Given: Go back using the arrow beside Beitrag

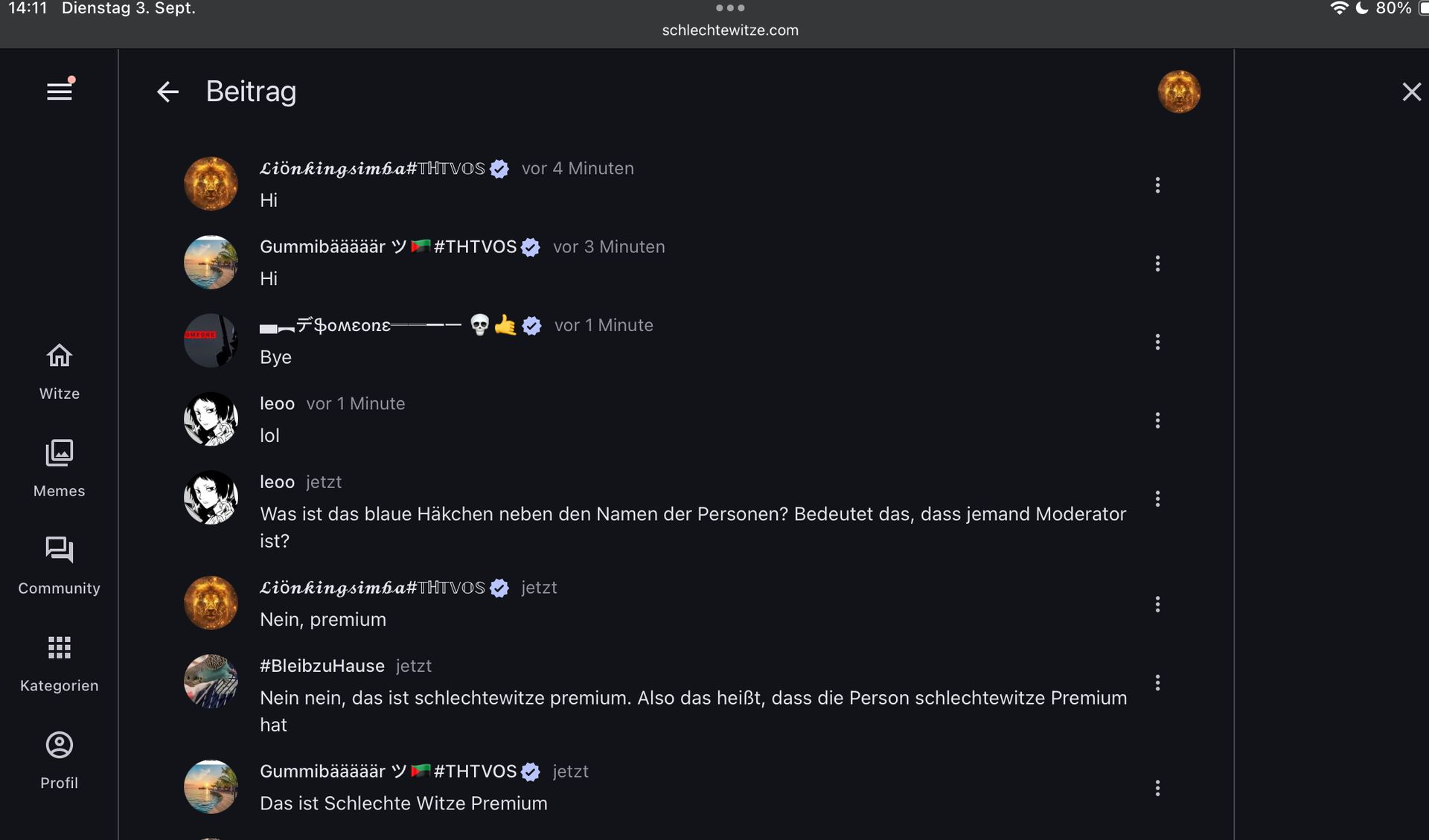Looking at the screenshot, I should (168, 92).
